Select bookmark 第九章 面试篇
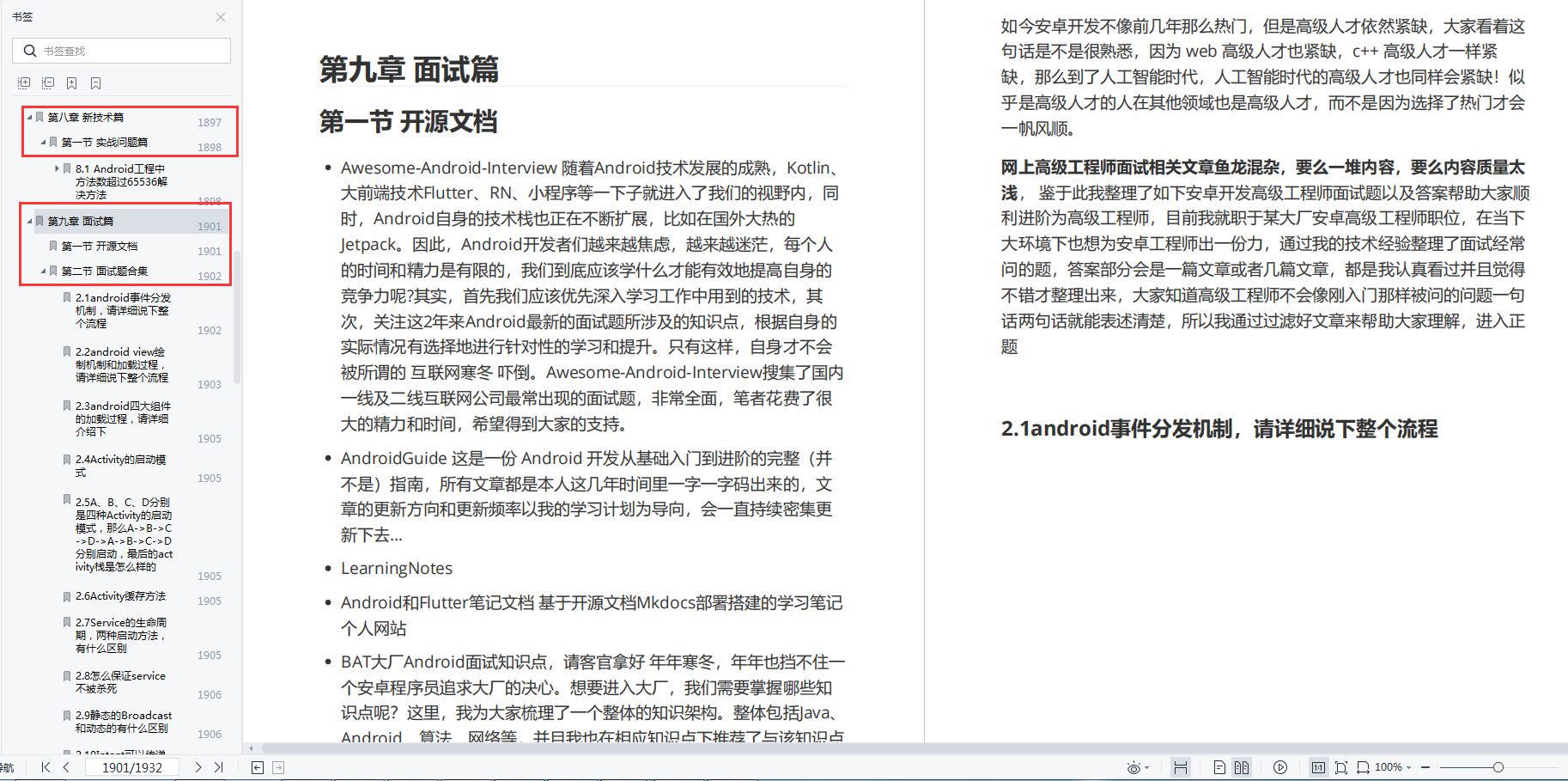 80,221
